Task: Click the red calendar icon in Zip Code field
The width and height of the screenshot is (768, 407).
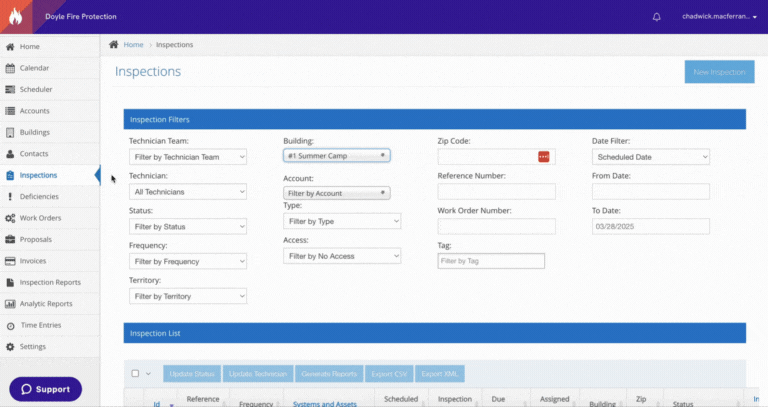Action: (x=544, y=157)
